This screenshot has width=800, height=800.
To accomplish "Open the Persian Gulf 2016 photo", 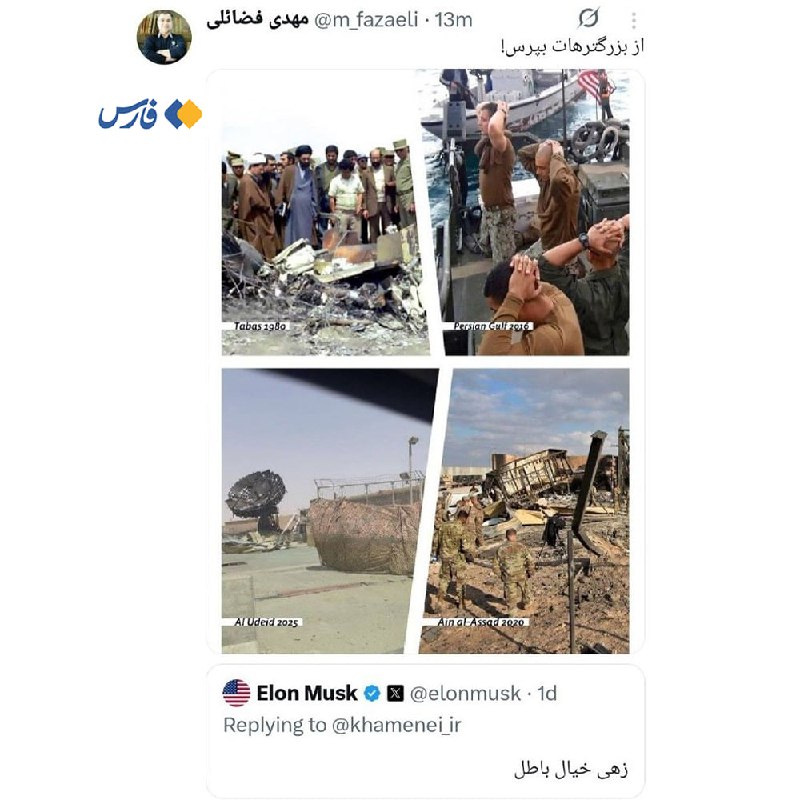I will [526, 213].
